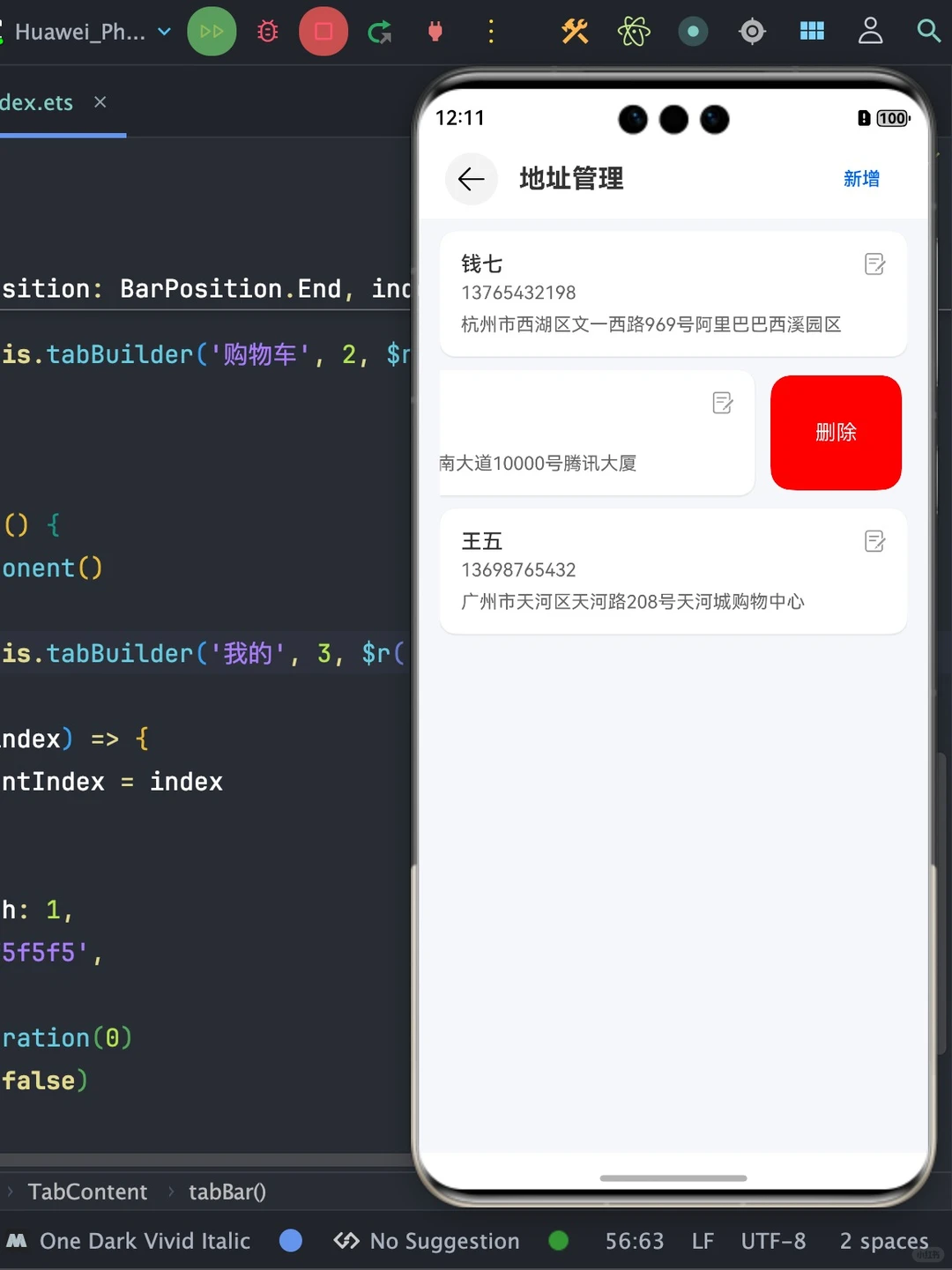Screen dimensions: 952x1270
Task: Rerun the app using the restart arrow
Action: [x=379, y=31]
